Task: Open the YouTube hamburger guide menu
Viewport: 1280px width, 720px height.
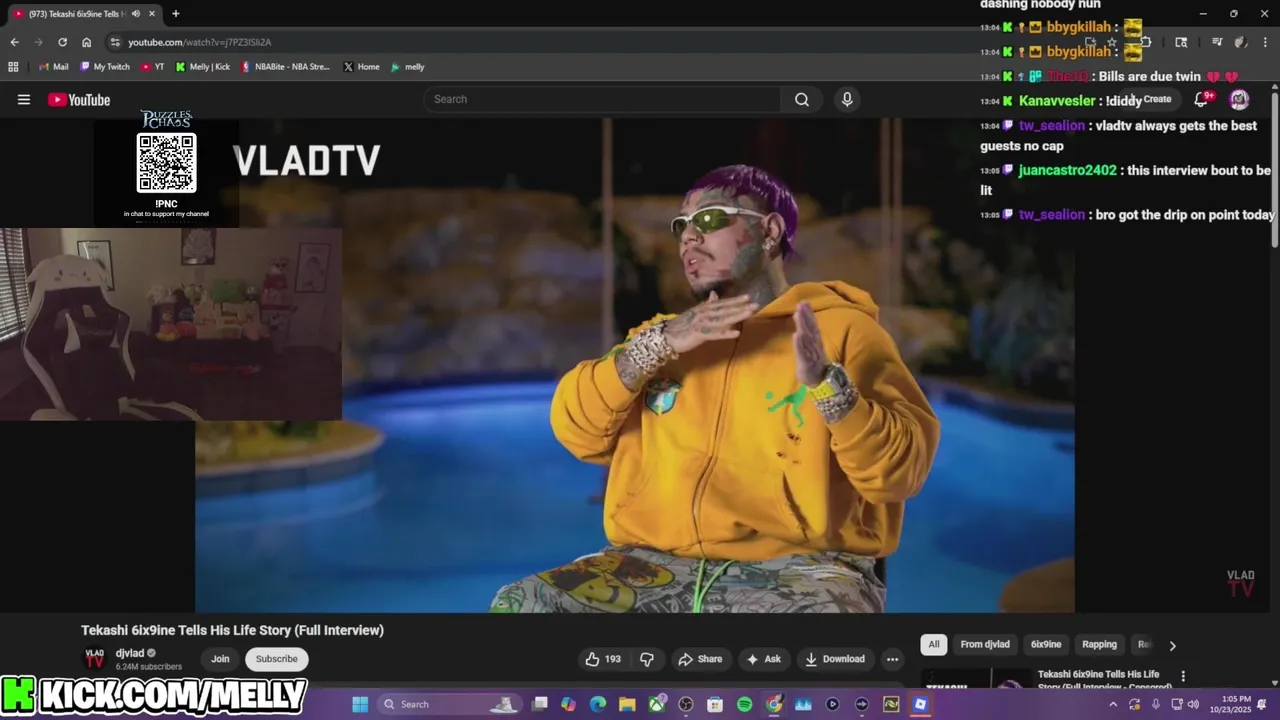Action: [x=24, y=99]
